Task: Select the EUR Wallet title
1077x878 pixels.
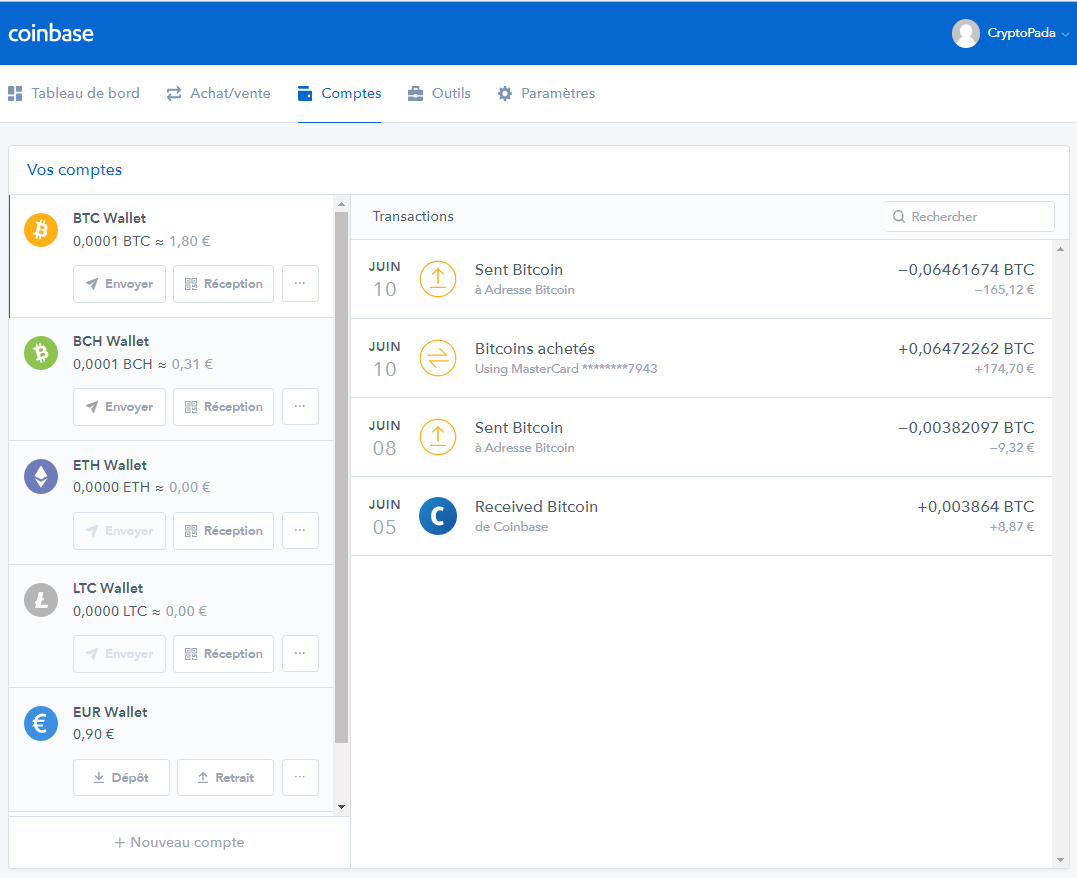Action: pos(110,712)
